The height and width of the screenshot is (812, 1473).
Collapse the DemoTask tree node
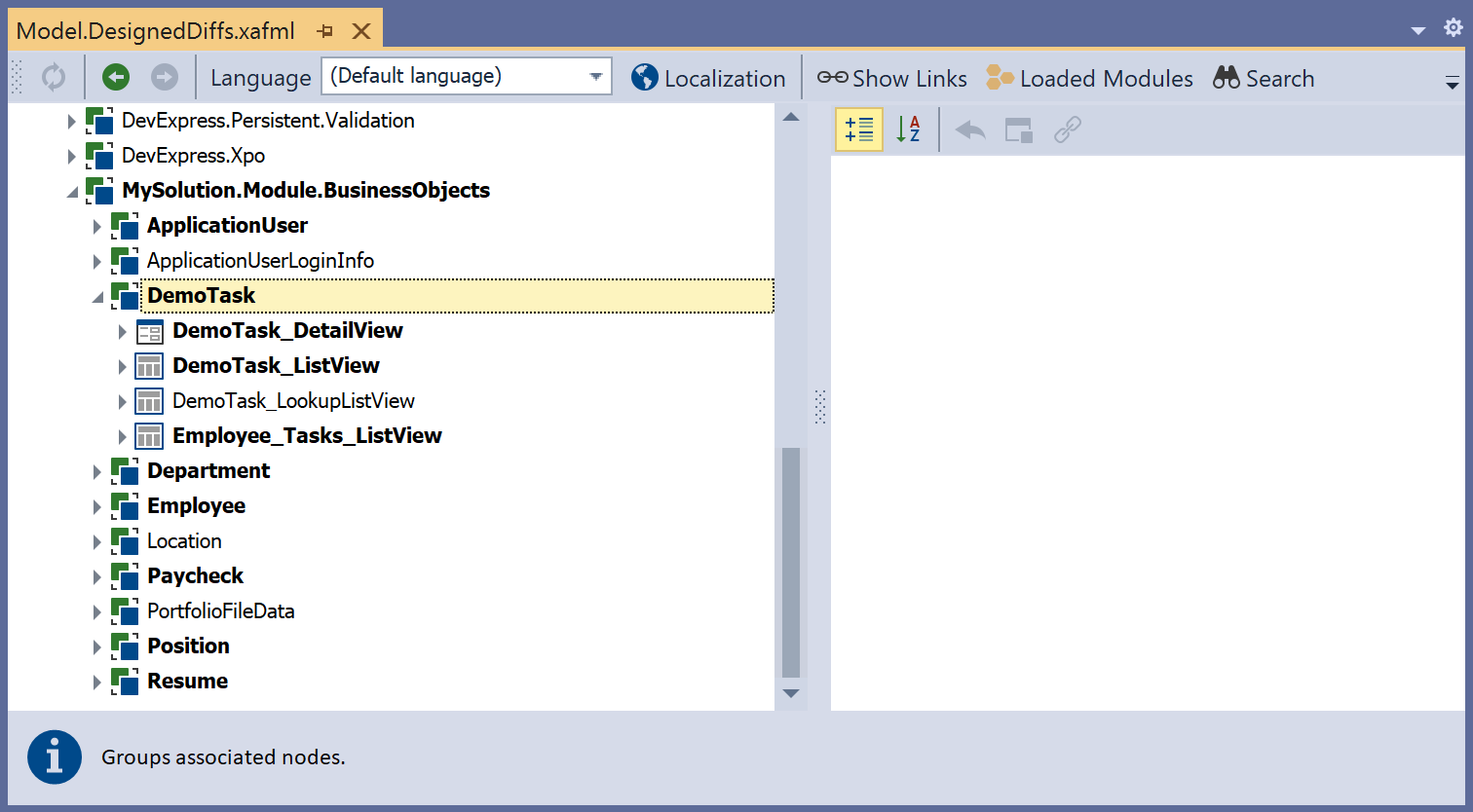point(97,297)
